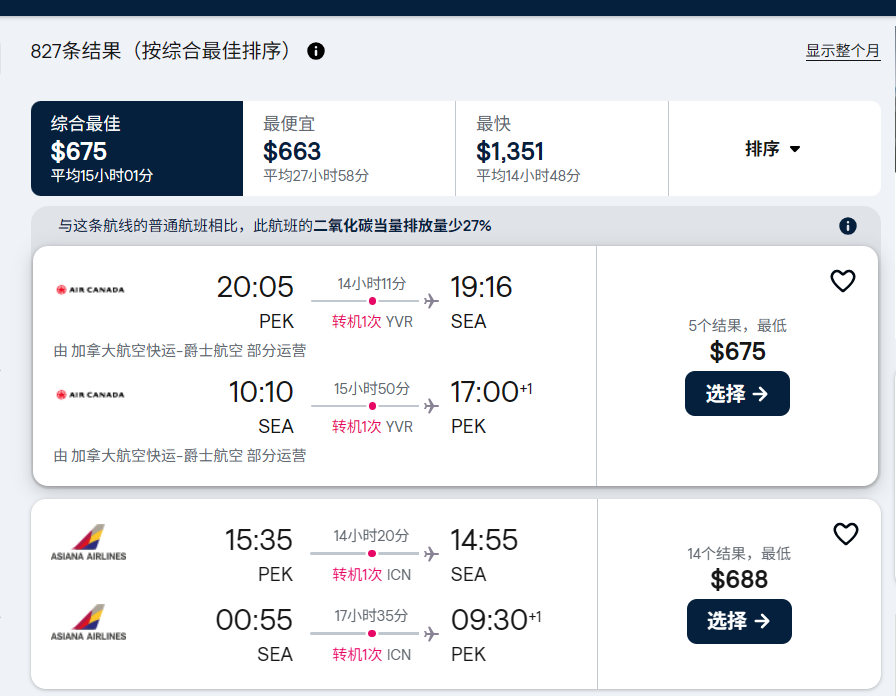Image resolution: width=896 pixels, height=696 pixels.
Task: Select the 综合最佳 $675 tab
Action: (x=137, y=149)
